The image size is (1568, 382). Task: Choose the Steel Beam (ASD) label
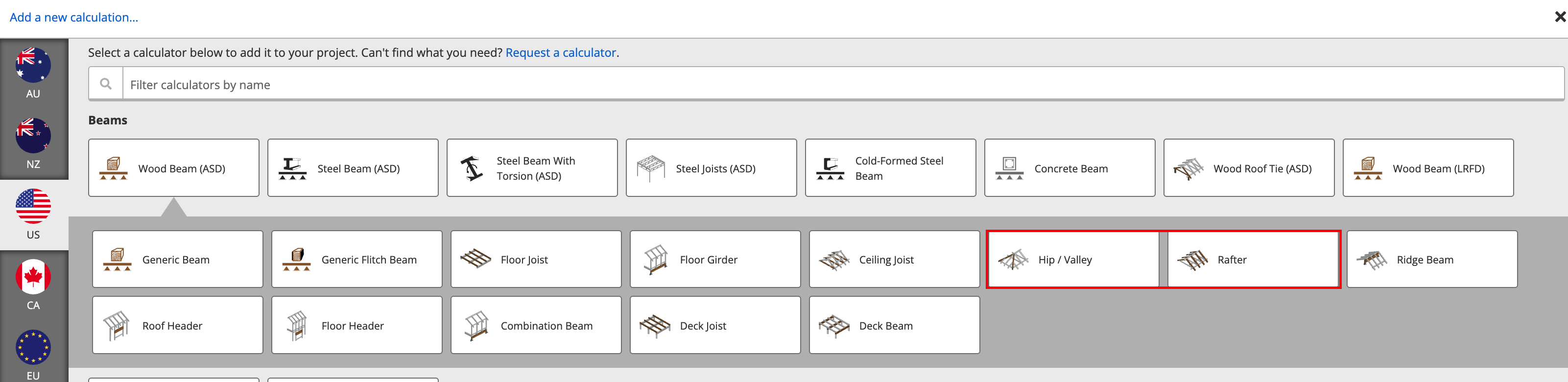coord(358,168)
